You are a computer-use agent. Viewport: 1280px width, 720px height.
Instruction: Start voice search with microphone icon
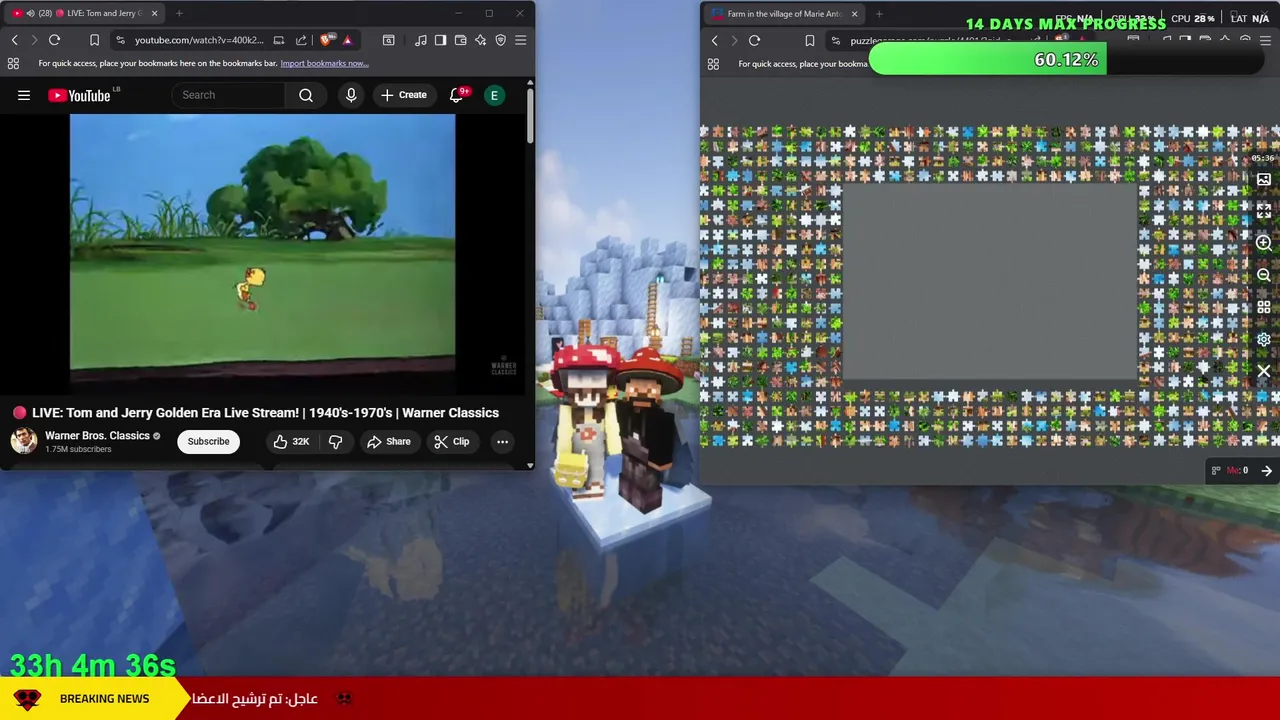point(351,95)
